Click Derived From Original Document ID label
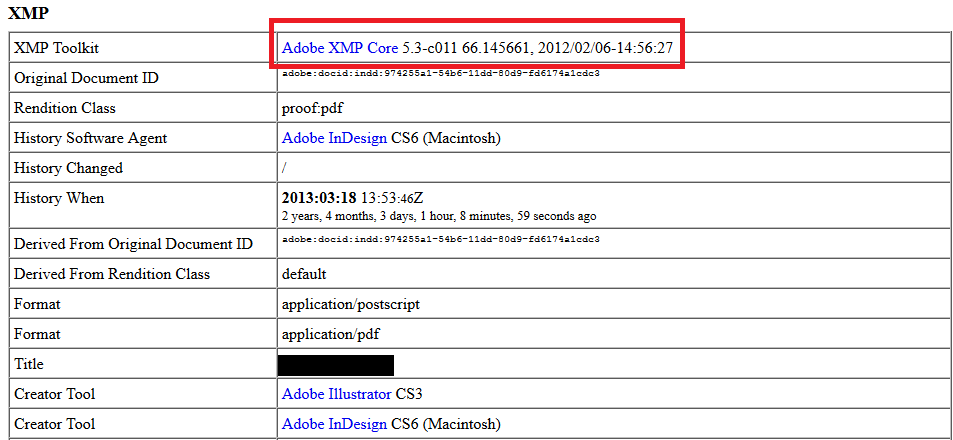Viewport: 953px width, 440px height. coord(133,244)
